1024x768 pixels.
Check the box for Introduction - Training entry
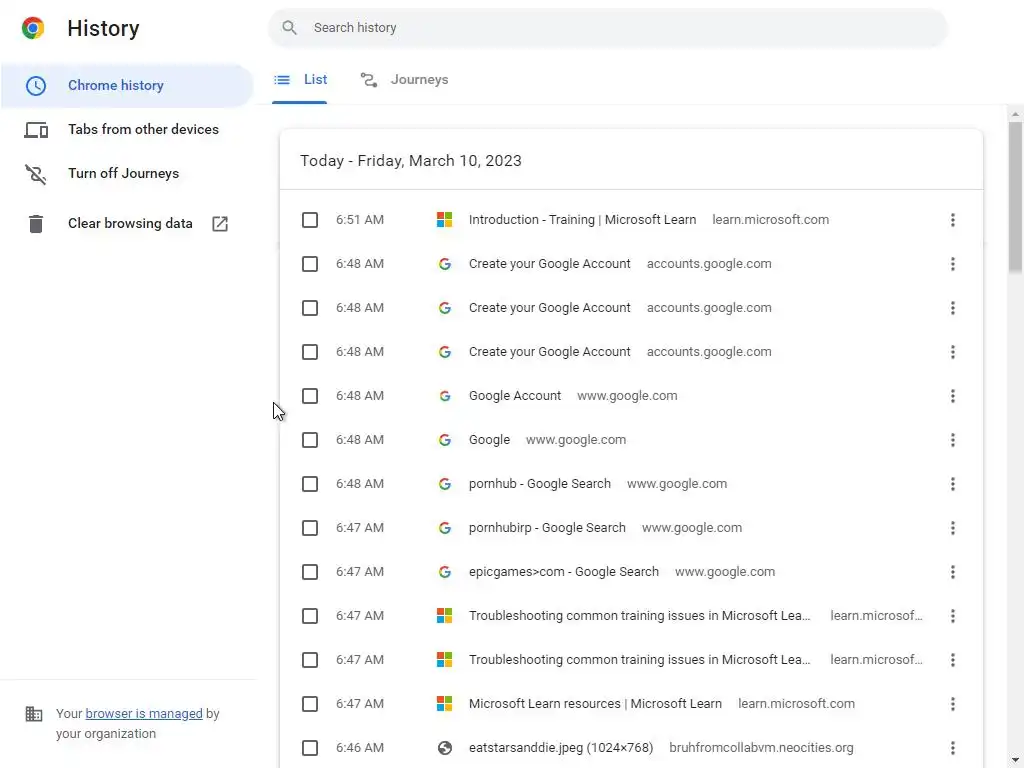coord(310,220)
